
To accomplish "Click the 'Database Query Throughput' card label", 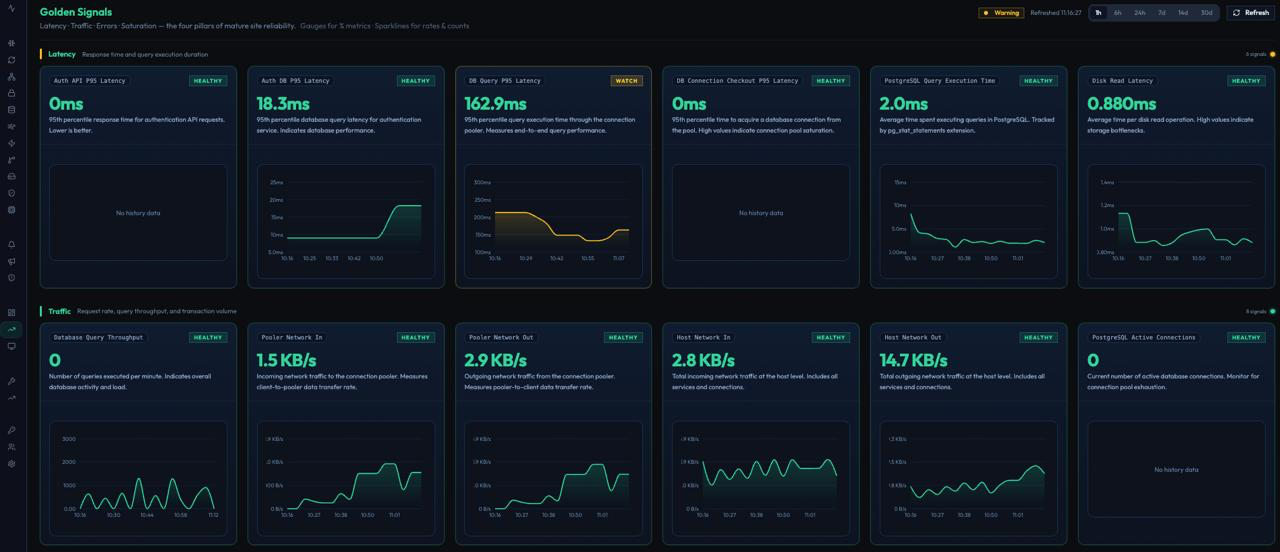I will [98, 337].
